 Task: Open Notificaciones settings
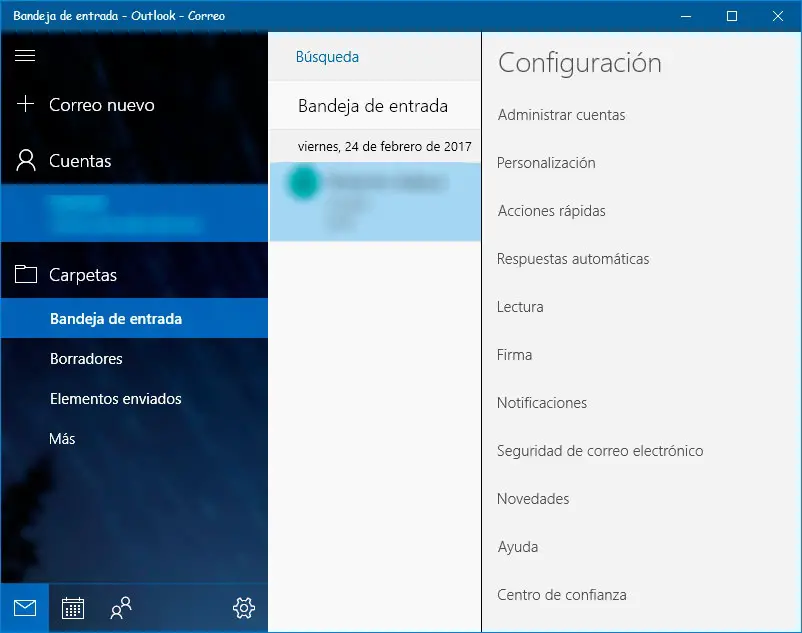[542, 403]
